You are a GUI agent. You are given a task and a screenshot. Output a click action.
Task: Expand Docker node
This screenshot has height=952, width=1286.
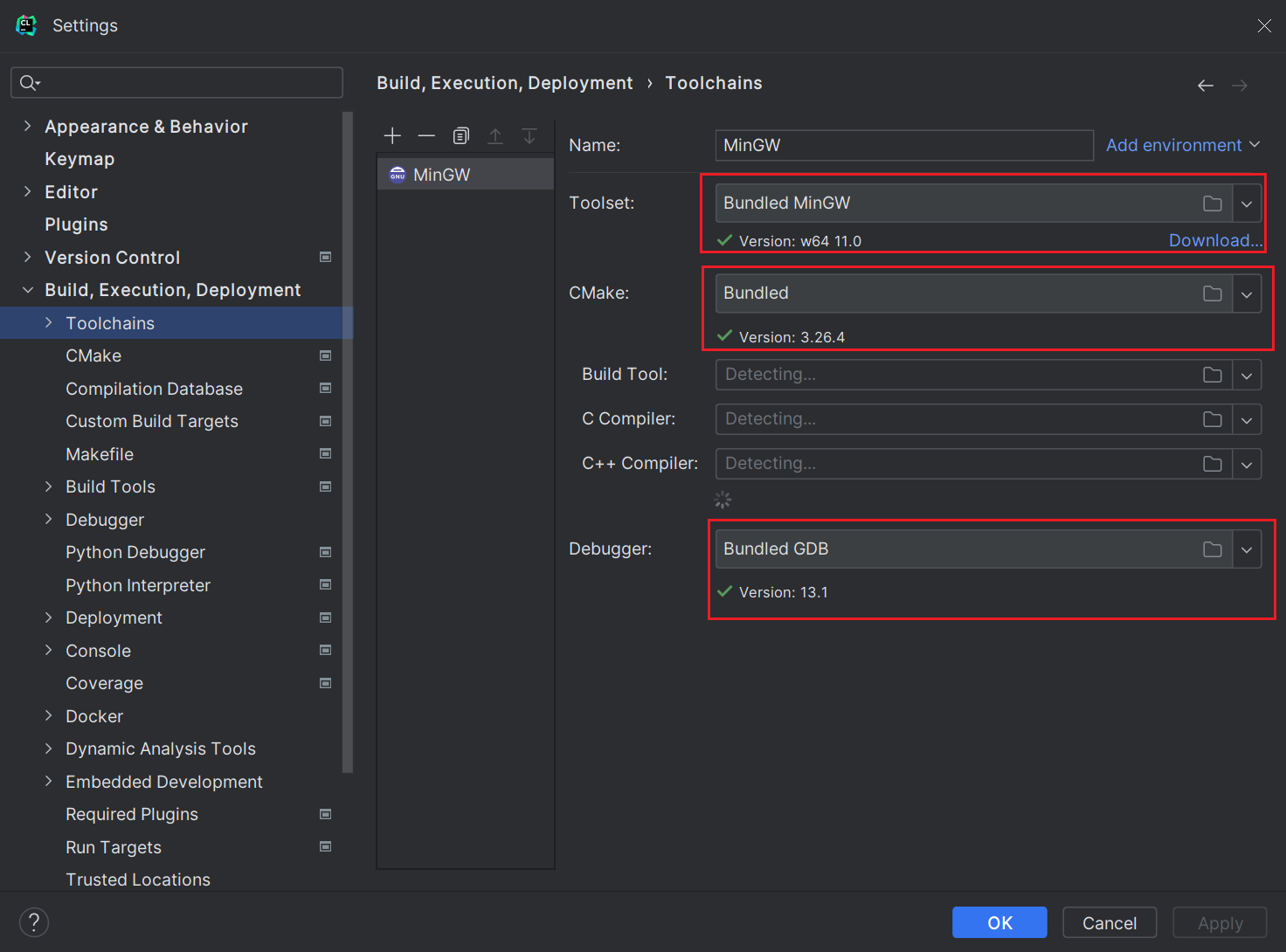coord(49,715)
